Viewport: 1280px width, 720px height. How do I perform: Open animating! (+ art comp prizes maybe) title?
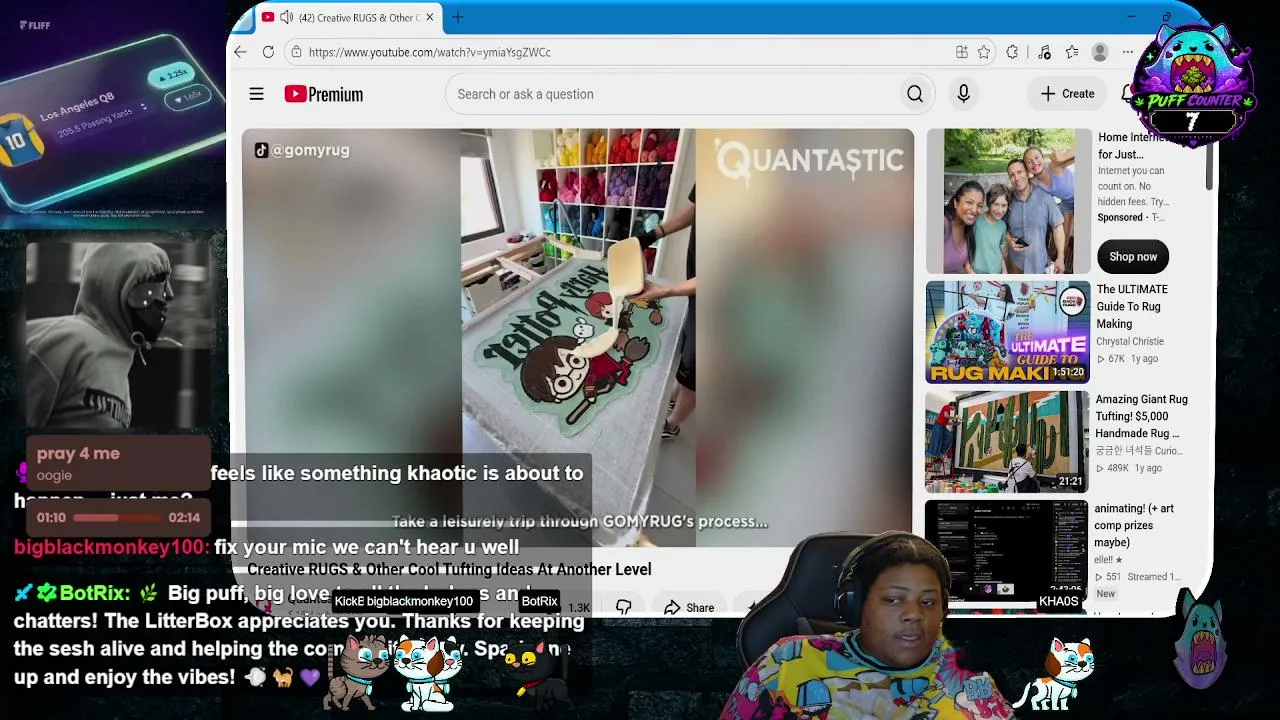tap(1134, 526)
